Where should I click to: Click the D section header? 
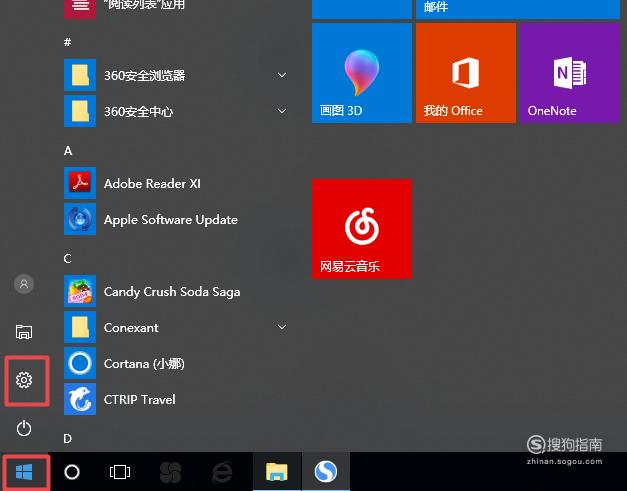[x=68, y=439]
